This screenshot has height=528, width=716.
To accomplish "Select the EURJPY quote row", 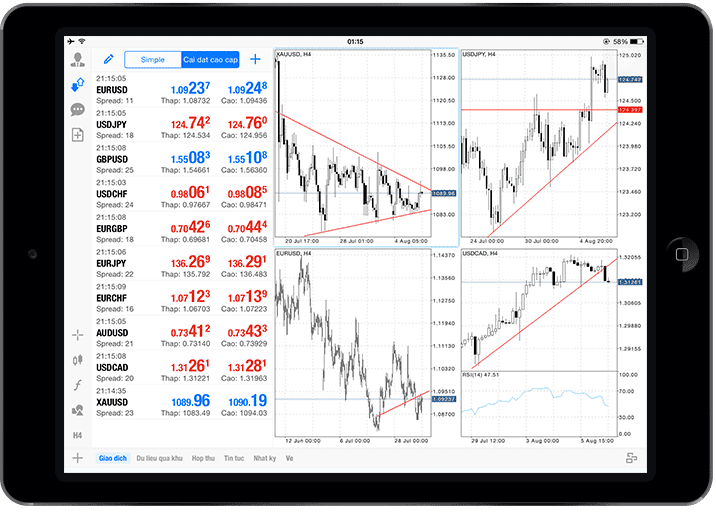I will coord(182,263).
